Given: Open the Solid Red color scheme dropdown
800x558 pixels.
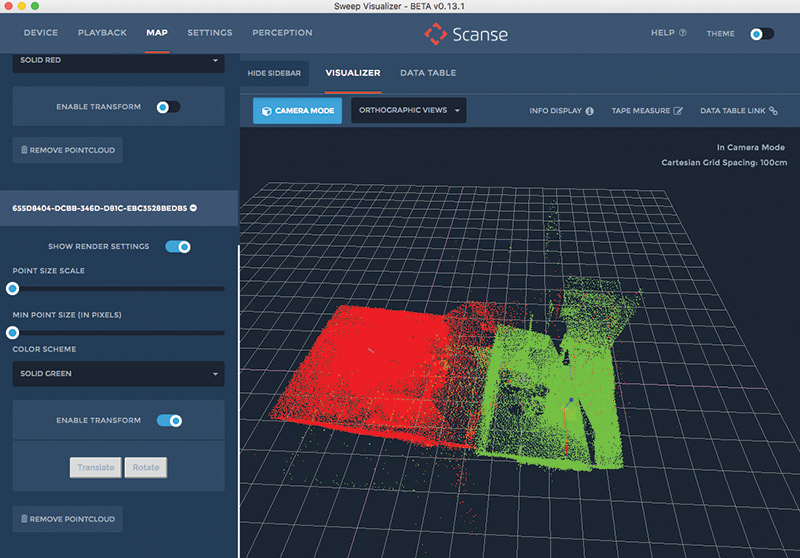Looking at the screenshot, I should pyautogui.click(x=118, y=61).
